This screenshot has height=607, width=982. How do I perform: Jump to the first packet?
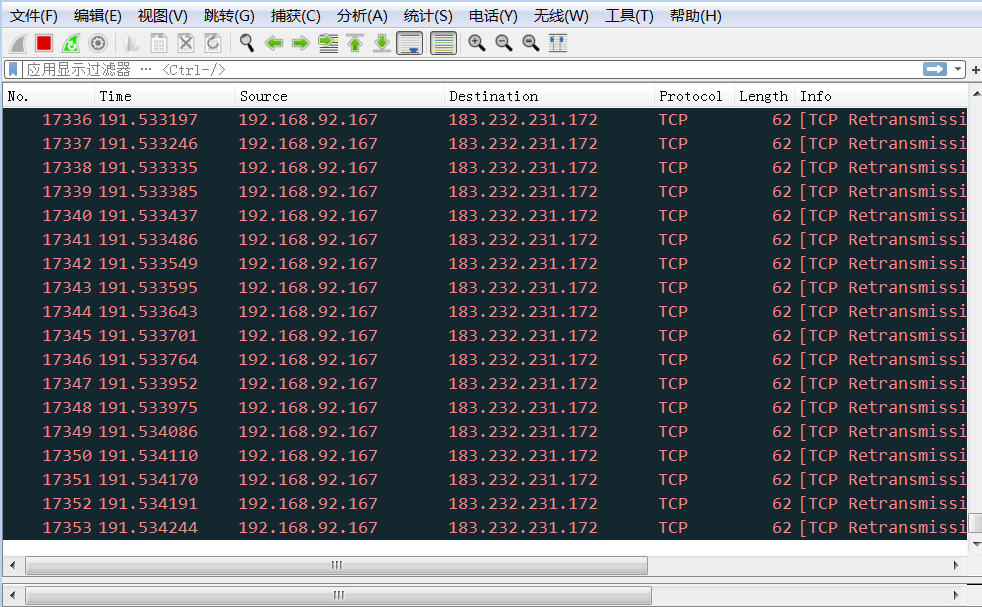(355, 43)
